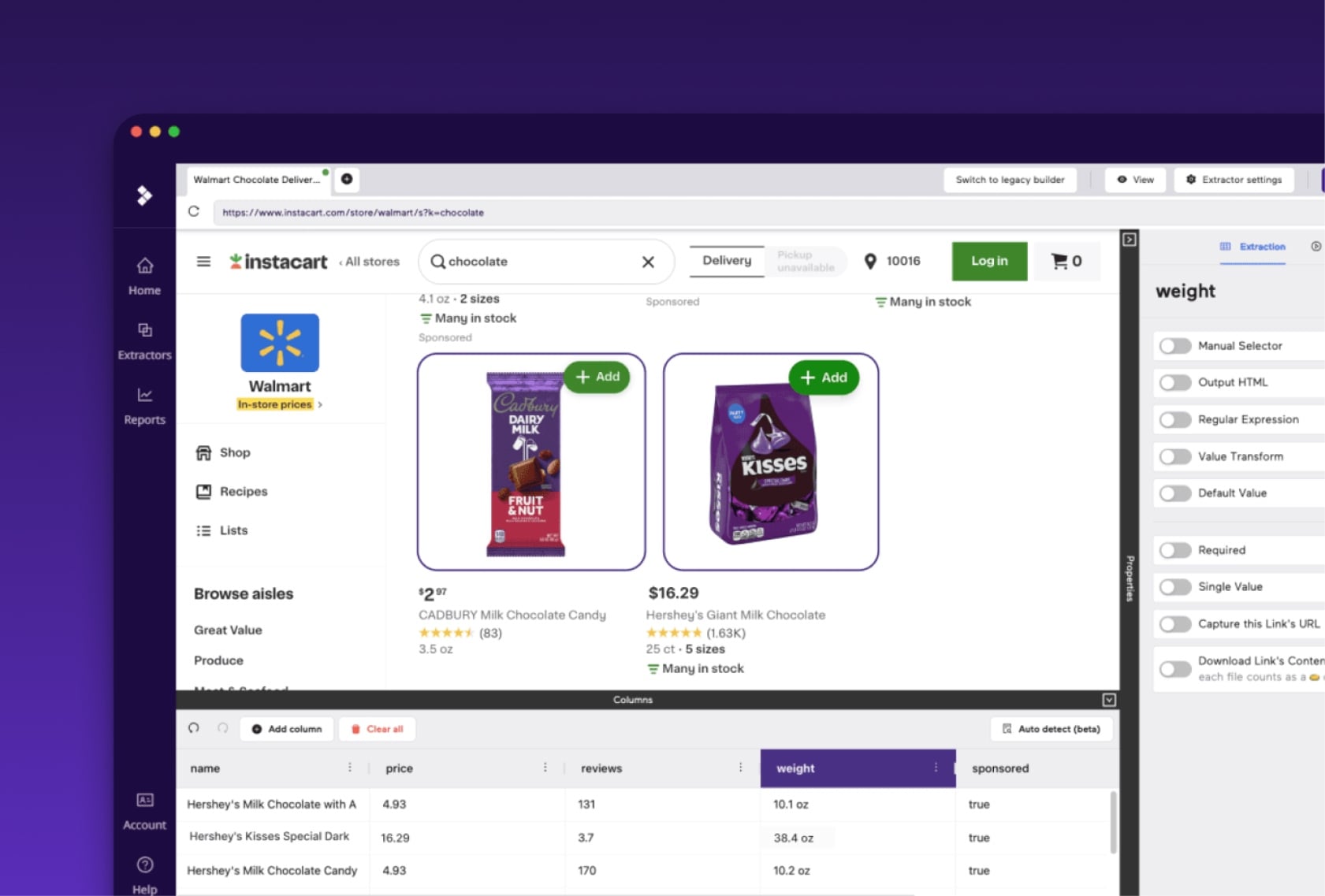The width and height of the screenshot is (1325, 896).
Task: Open the shopping cart
Action: click(1066, 261)
